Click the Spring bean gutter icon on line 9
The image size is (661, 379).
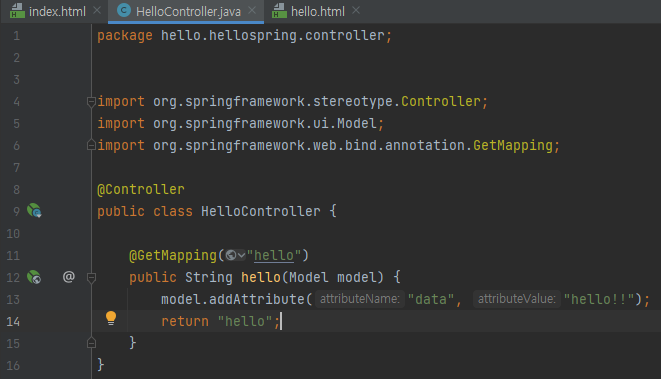34,210
